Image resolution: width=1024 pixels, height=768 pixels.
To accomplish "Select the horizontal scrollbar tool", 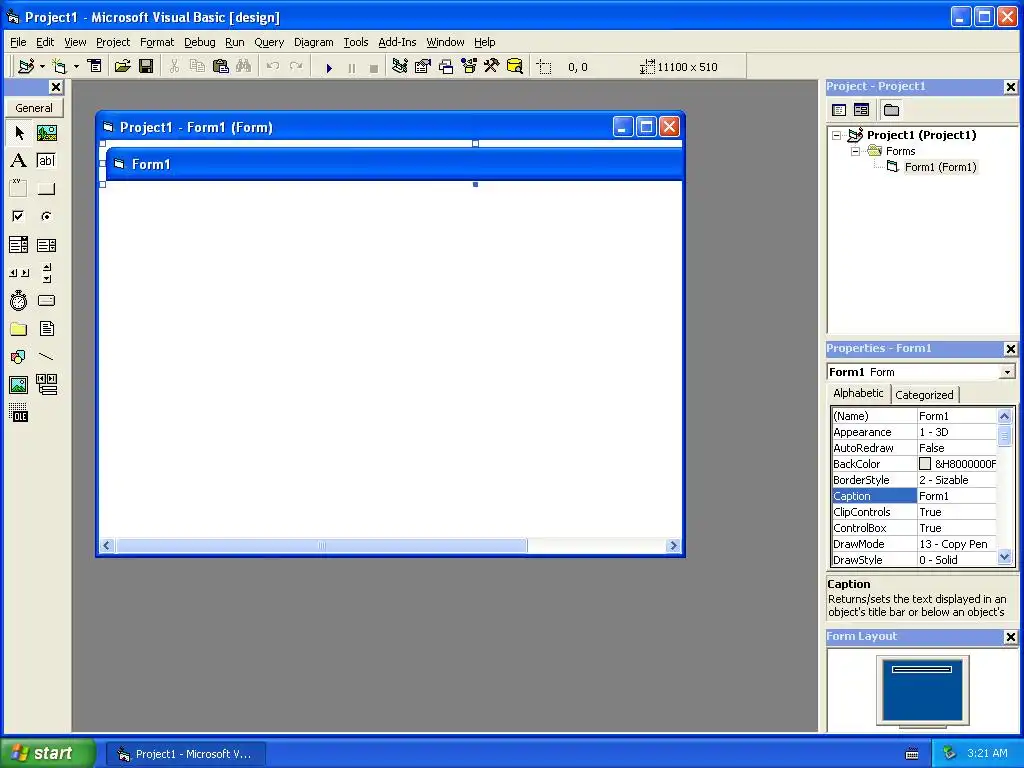I will pyautogui.click(x=19, y=273).
